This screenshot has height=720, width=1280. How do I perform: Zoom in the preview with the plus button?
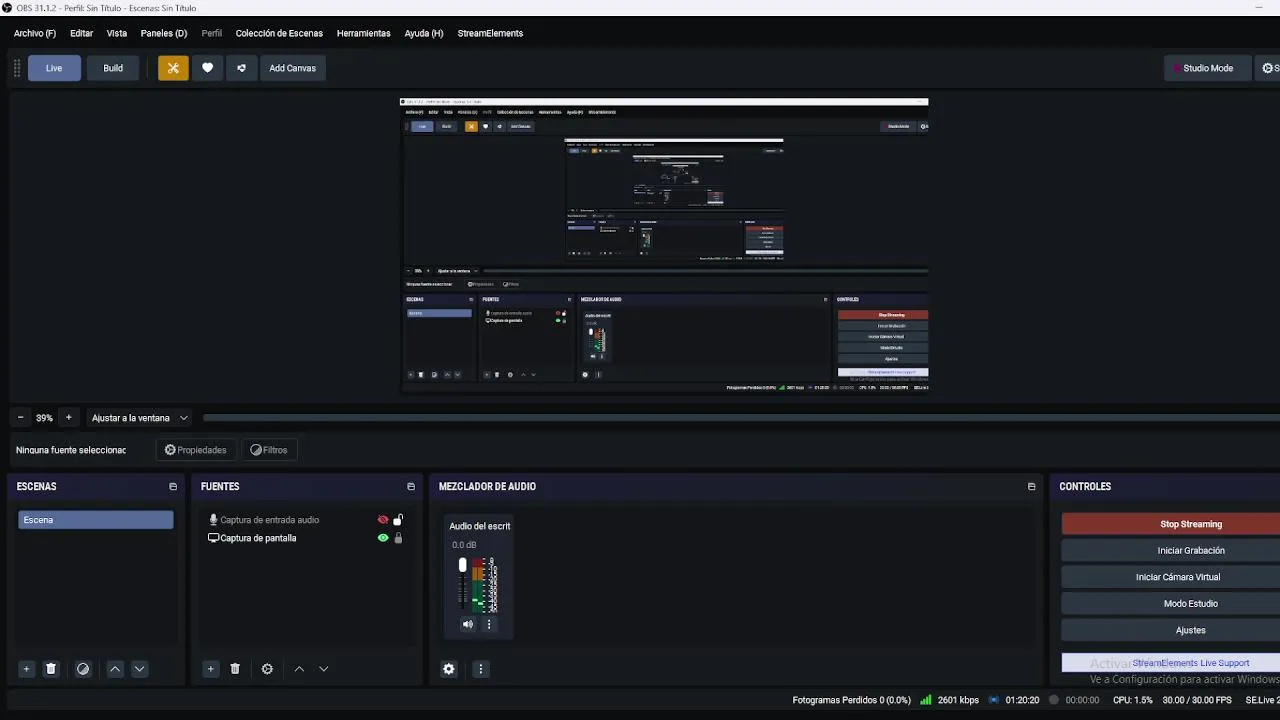point(68,418)
